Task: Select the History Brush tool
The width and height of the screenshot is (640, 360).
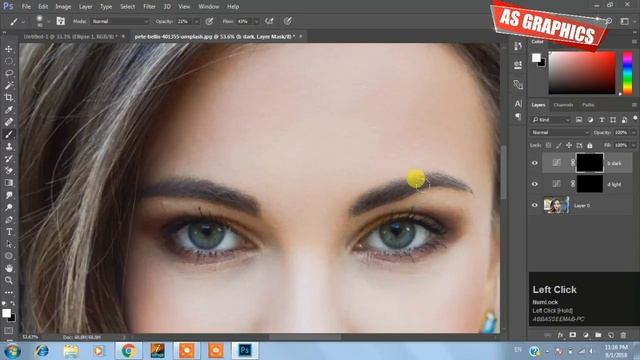Action: pyautogui.click(x=9, y=158)
